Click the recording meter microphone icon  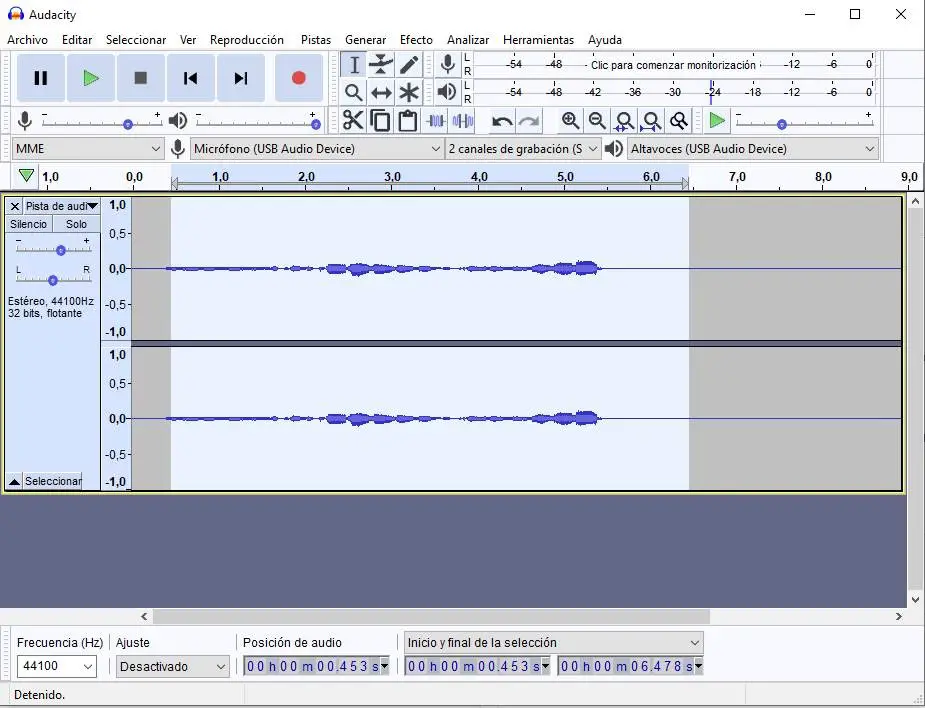tap(448, 64)
